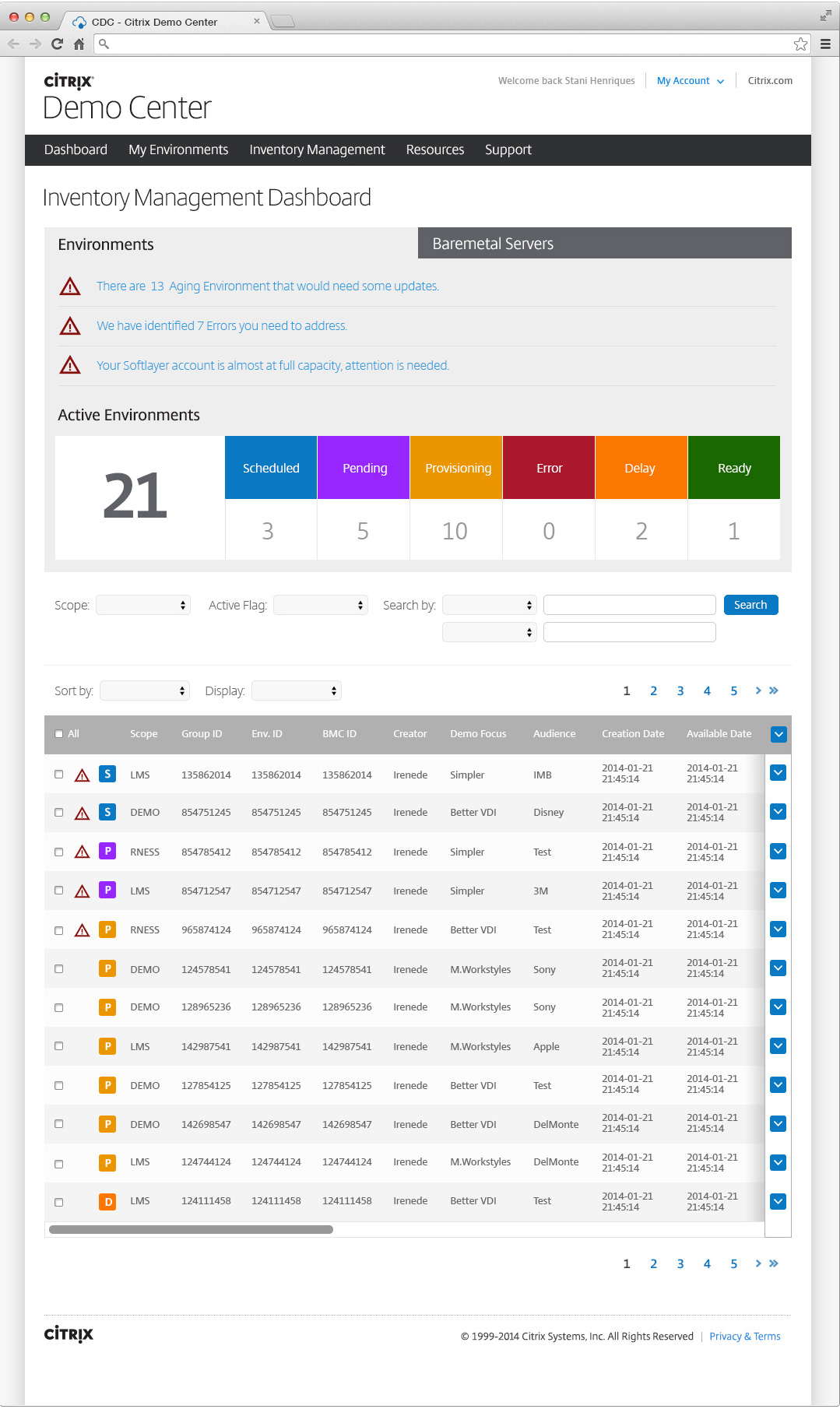Check the row with Group ID 135862014

tap(59, 775)
